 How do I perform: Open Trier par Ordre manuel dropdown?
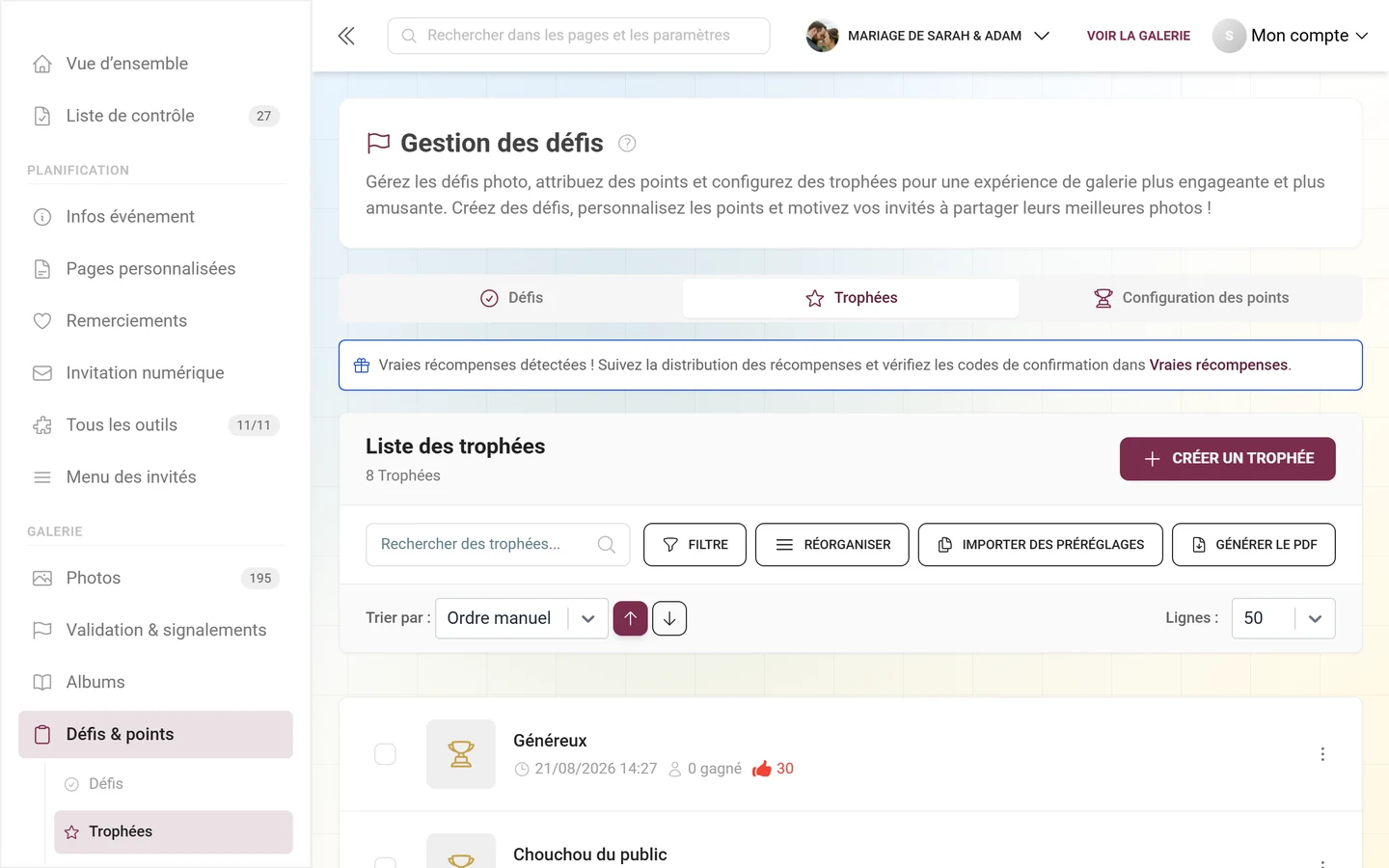(522, 618)
